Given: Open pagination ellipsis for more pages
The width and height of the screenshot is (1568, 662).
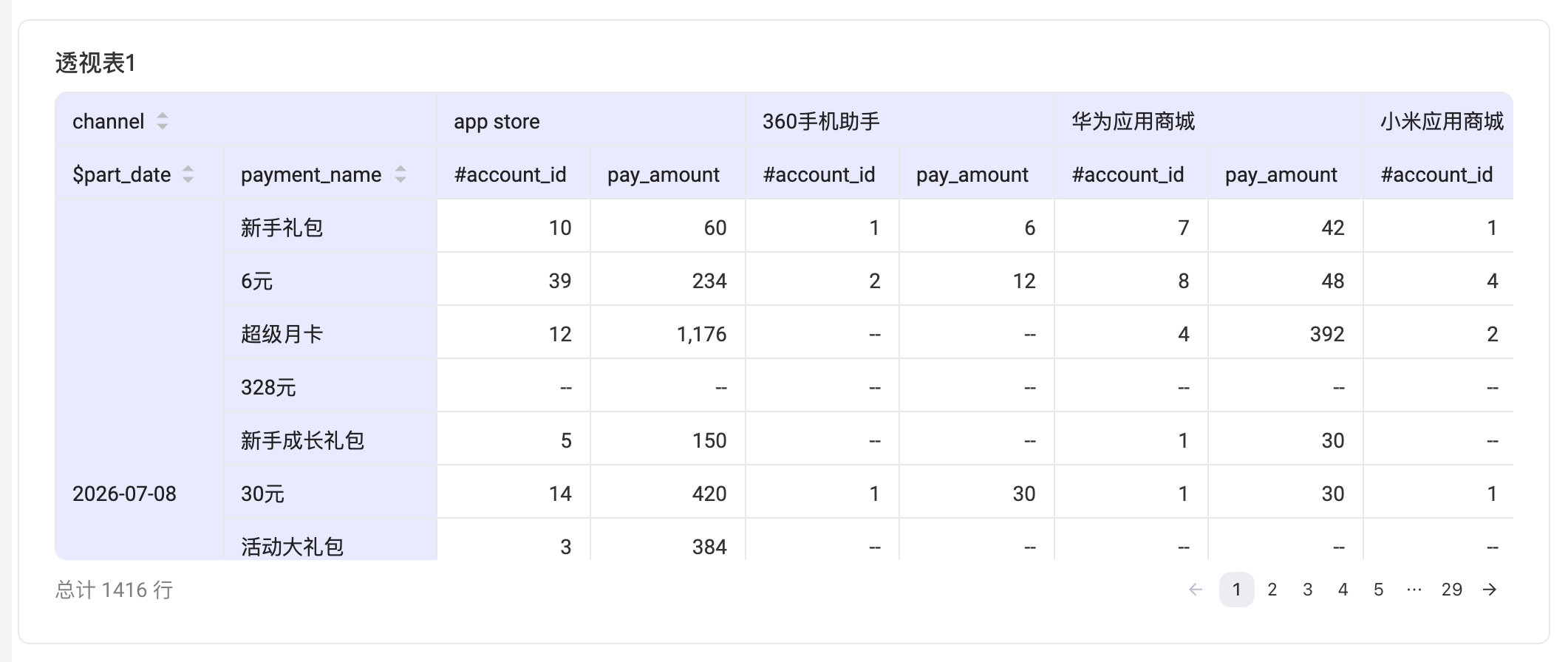Looking at the screenshot, I should (1414, 590).
